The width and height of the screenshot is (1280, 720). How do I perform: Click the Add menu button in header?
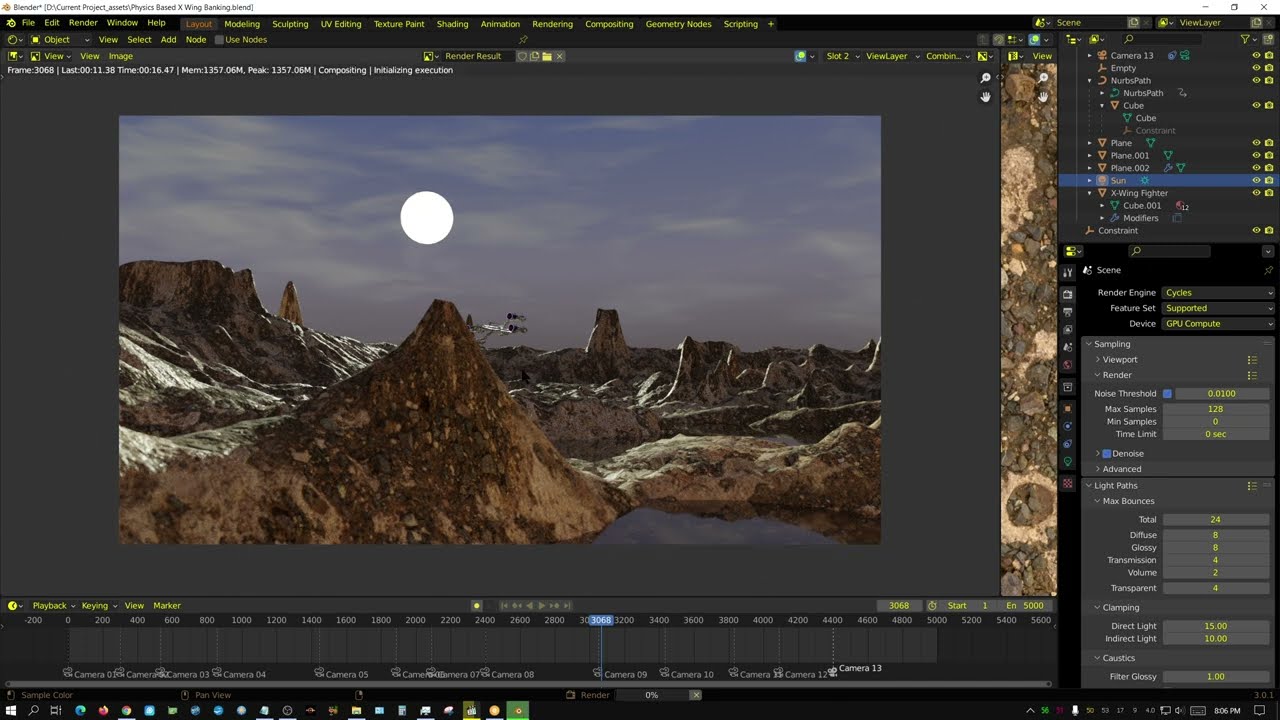click(x=168, y=40)
